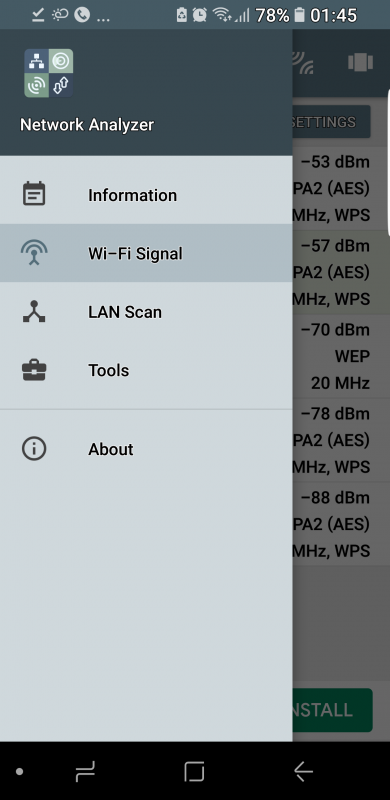Select the -53 dBm network entry
390x800 pixels.
[341, 189]
